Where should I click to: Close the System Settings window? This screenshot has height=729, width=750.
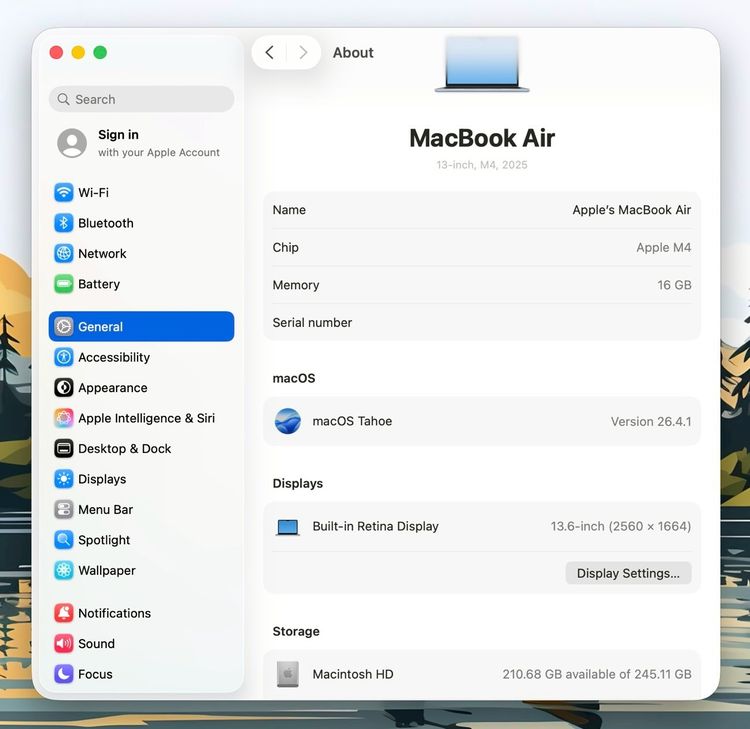click(56, 52)
